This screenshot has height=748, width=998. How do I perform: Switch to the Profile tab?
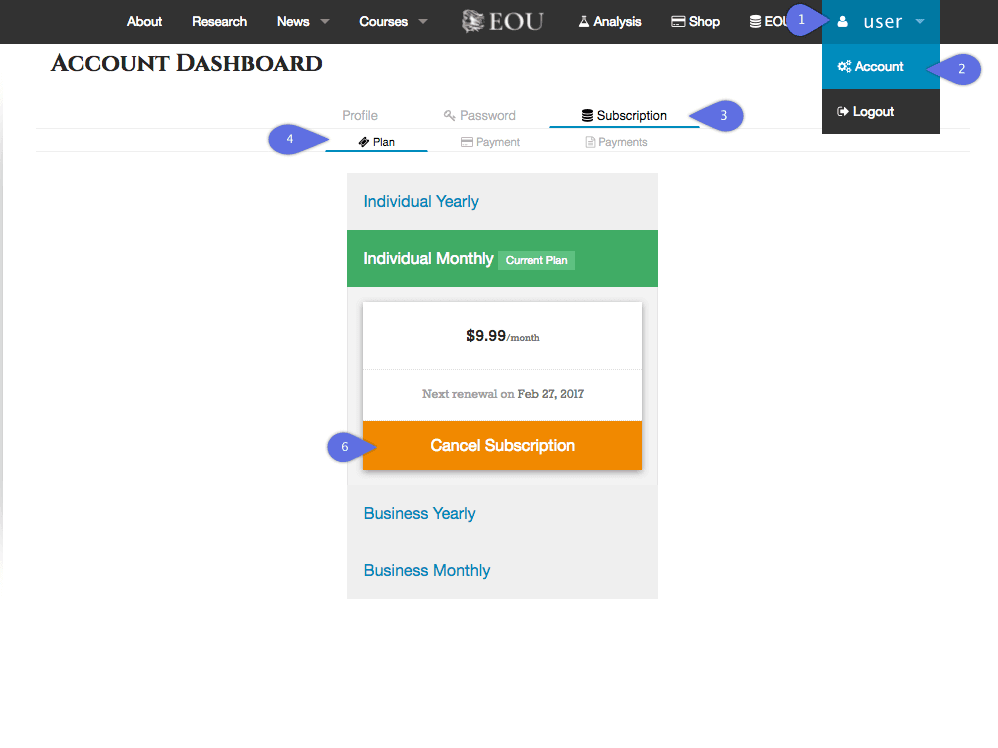point(360,116)
